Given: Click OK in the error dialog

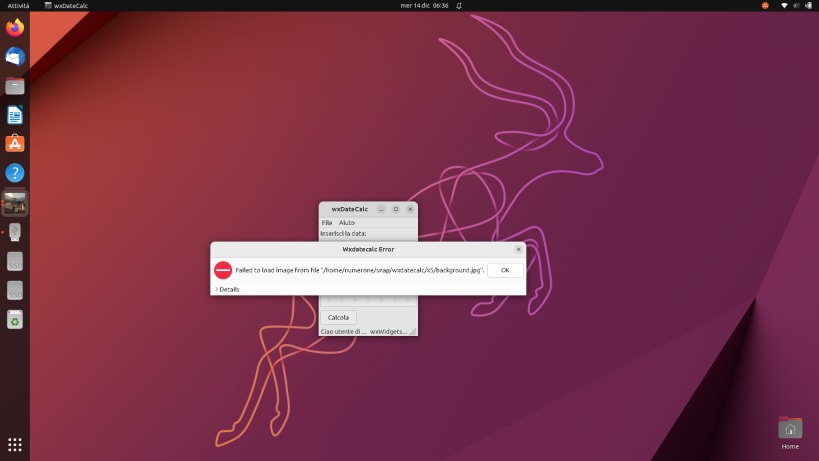Looking at the screenshot, I should point(505,270).
